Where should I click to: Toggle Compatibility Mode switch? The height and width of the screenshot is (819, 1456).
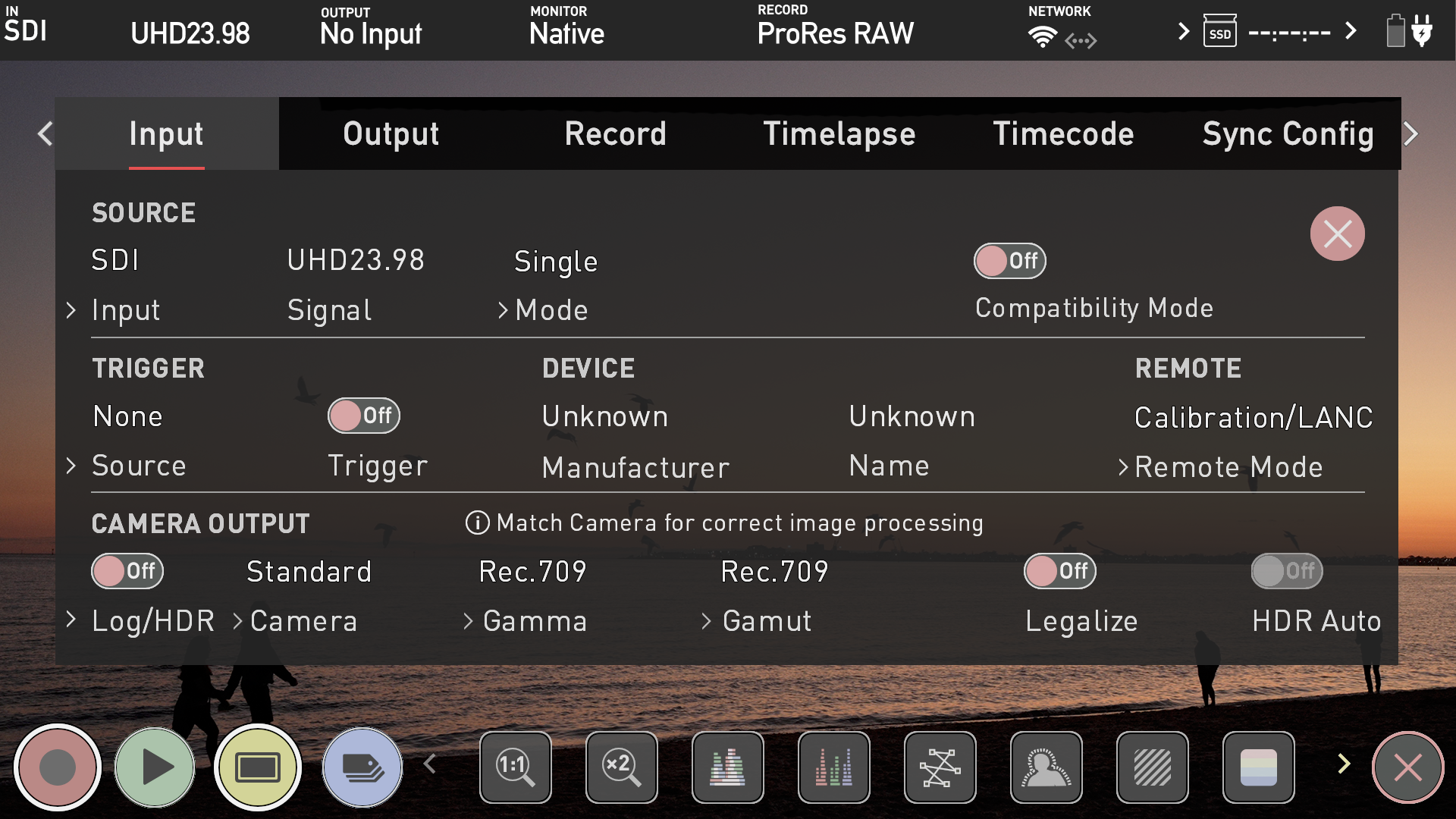click(x=1010, y=261)
